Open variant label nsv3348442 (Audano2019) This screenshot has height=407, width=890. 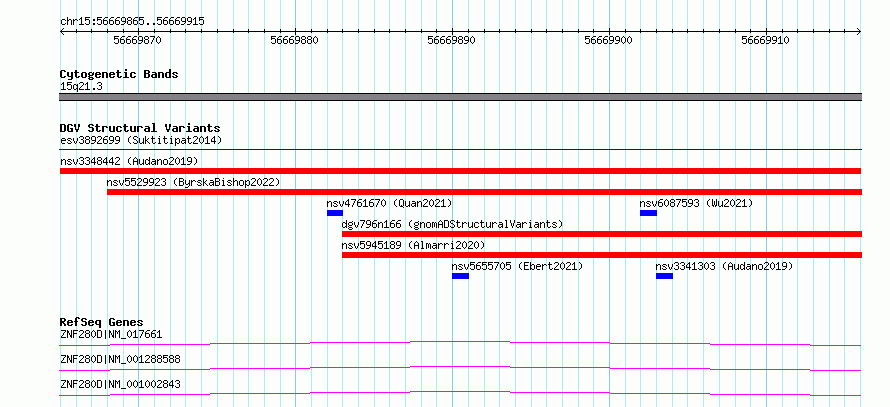click(129, 161)
